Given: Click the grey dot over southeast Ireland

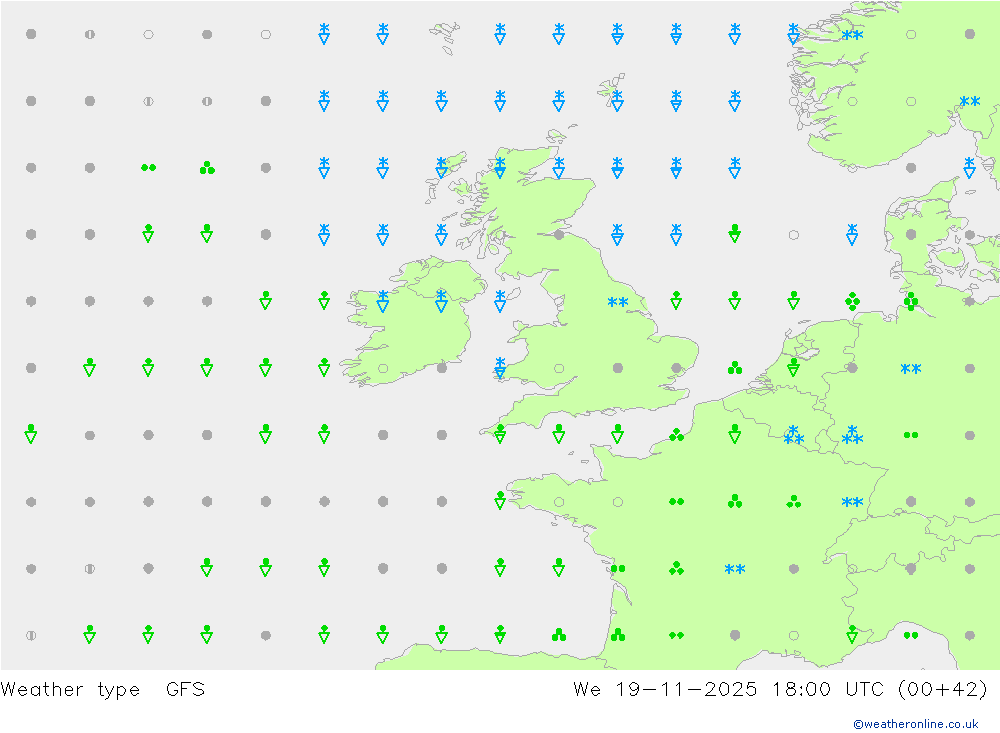Looking at the screenshot, I should (x=441, y=368).
